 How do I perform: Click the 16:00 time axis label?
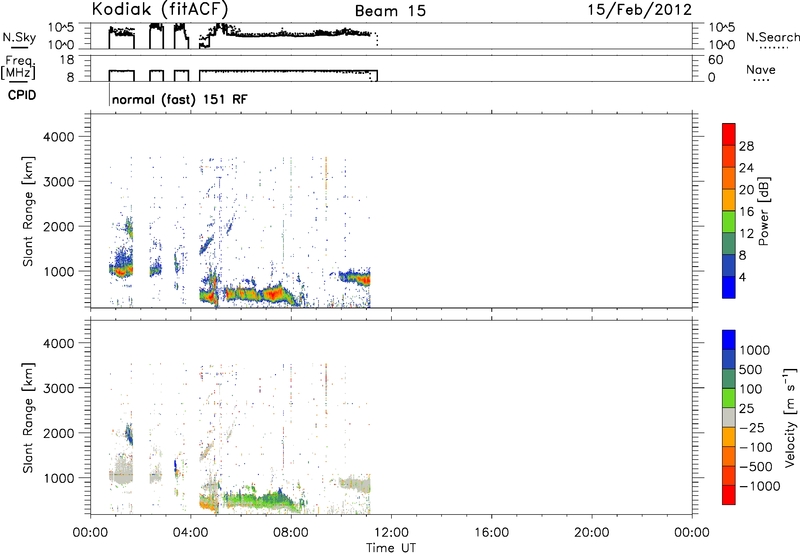(491, 533)
